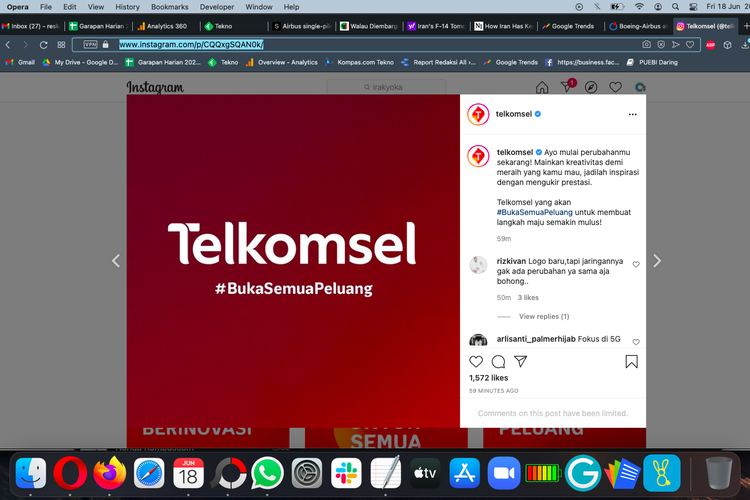Like rizkivan's comment with small heart
The width and height of the screenshot is (750, 500).
[x=636, y=264]
